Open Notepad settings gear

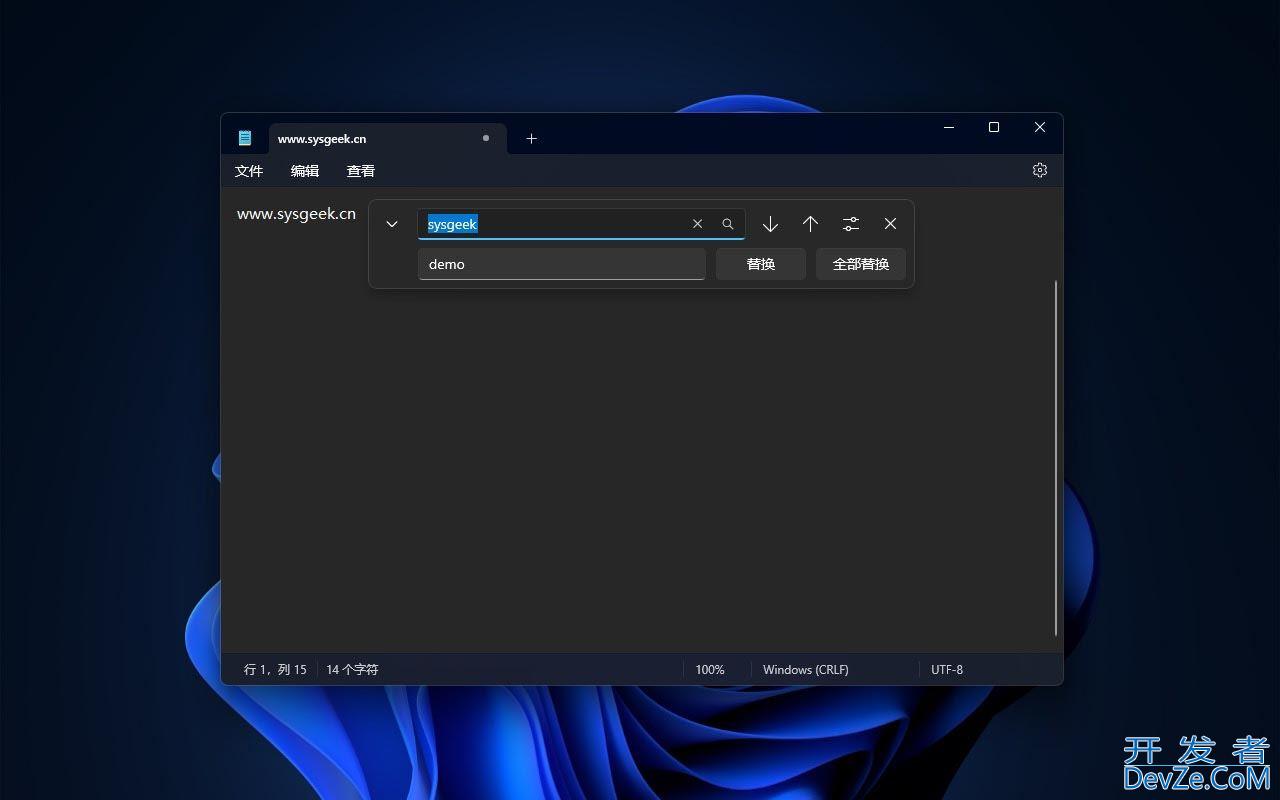tap(1040, 170)
